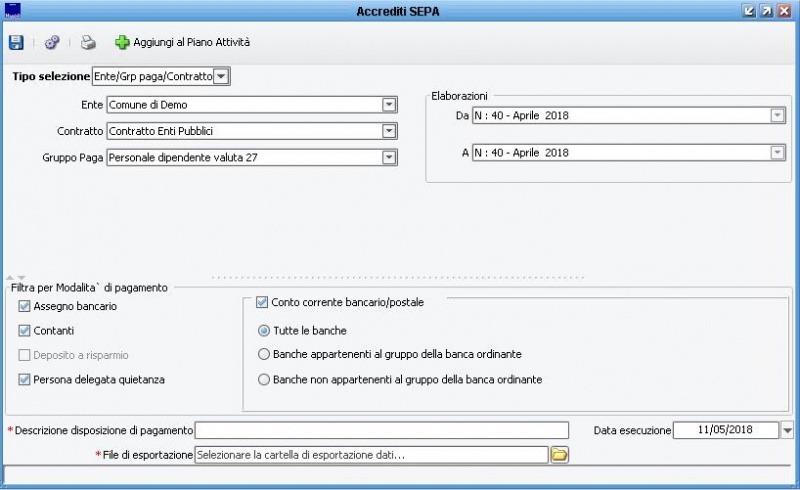Uncheck Assegno bancario checkbox
The width and height of the screenshot is (800, 490).
click(24, 306)
